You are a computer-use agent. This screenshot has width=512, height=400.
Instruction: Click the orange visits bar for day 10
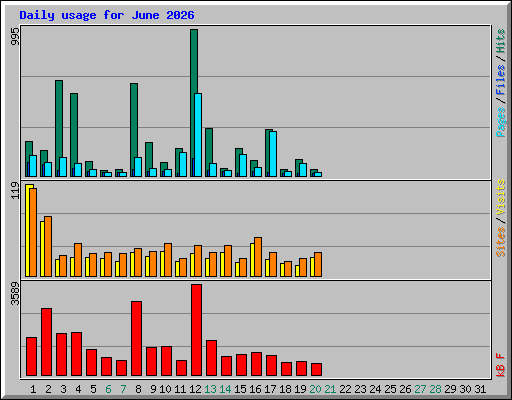pos(168,260)
